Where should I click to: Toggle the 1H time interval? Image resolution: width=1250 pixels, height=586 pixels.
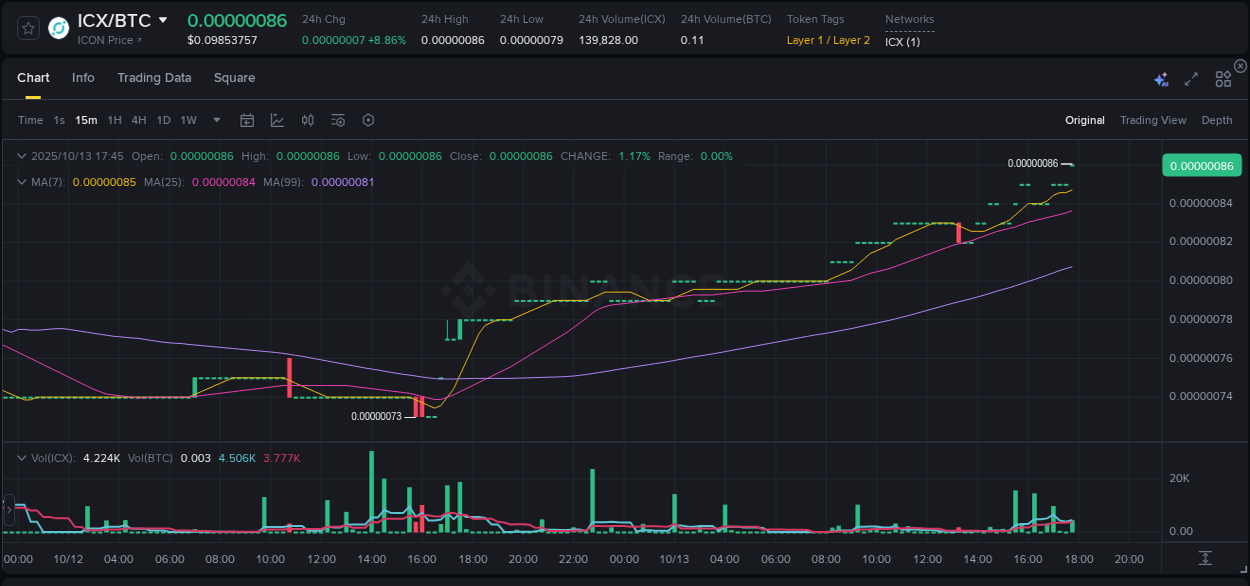114,120
